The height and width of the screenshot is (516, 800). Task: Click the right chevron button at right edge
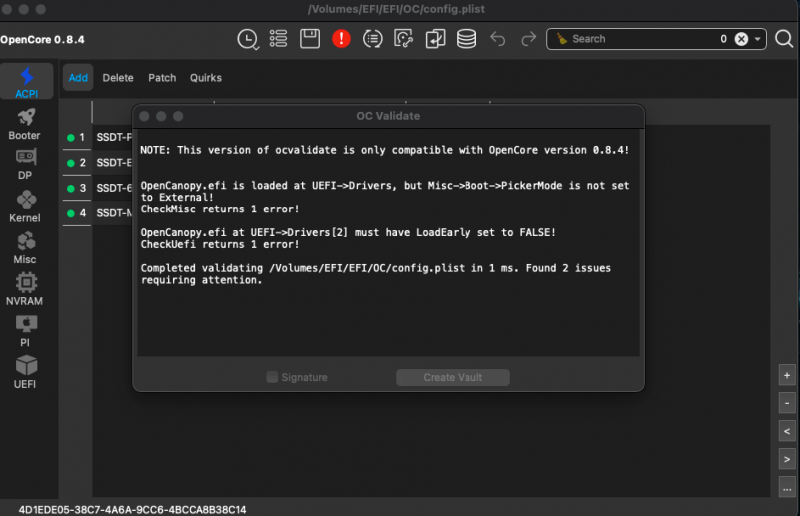coord(787,459)
